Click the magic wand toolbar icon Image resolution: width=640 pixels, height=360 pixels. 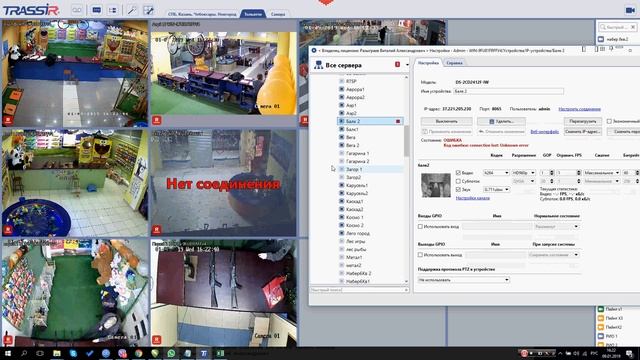(131, 10)
